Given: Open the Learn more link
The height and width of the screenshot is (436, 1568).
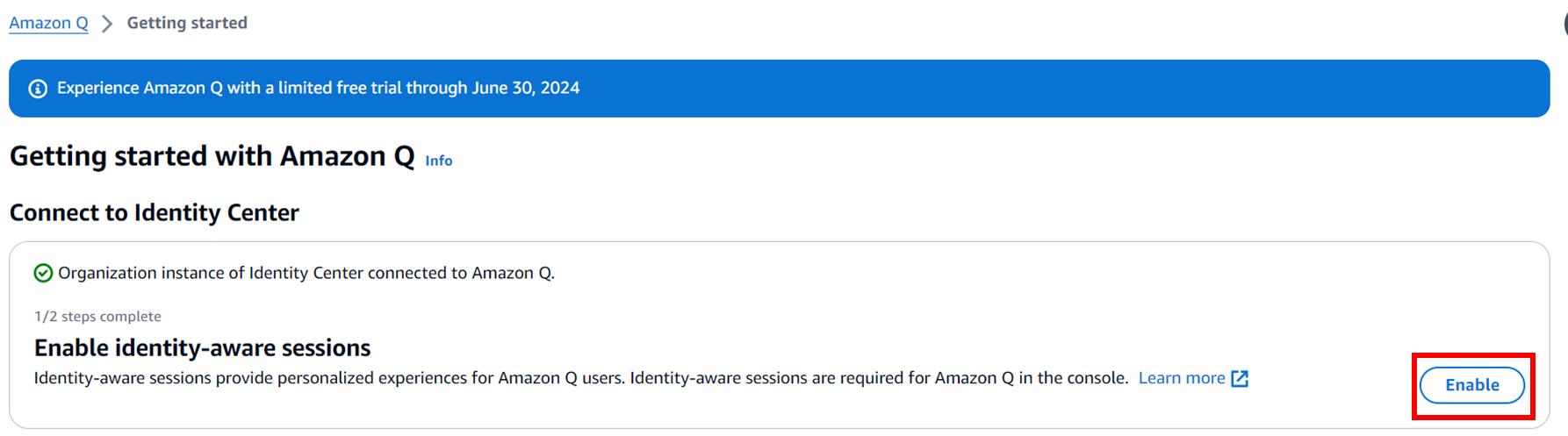Looking at the screenshot, I should [1182, 378].
